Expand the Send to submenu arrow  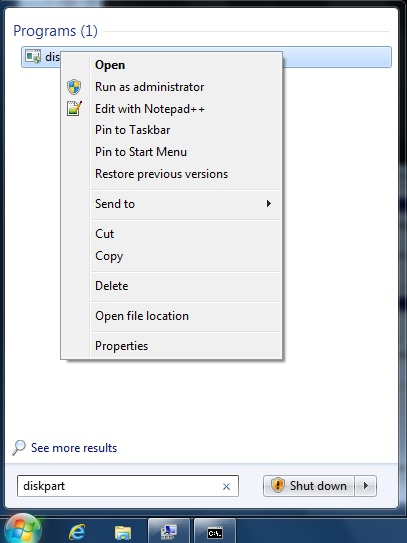[x=268, y=204]
